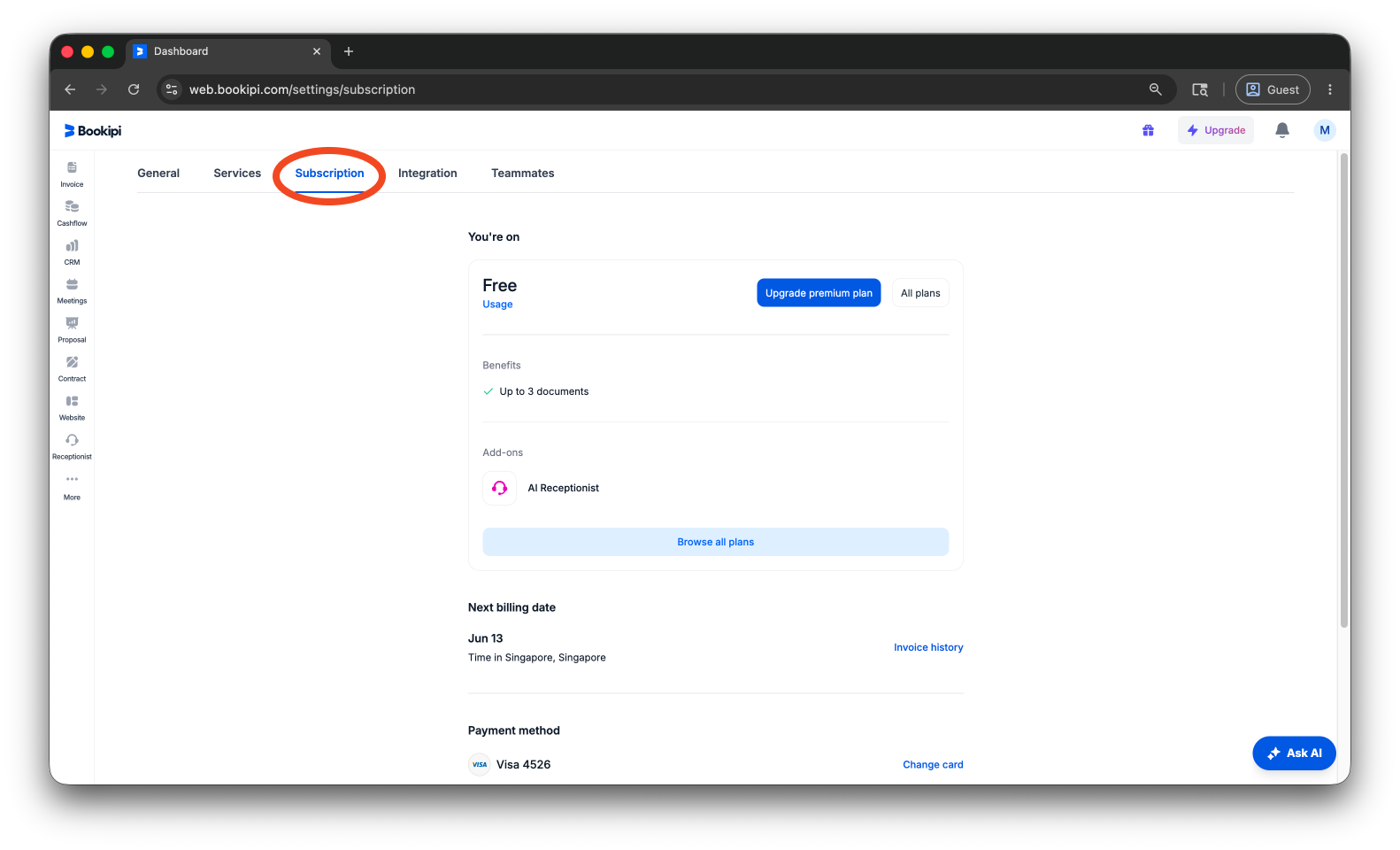Screen dimensions: 1400x850
Task: Click the Browse all plans button
Action: pyautogui.click(x=715, y=542)
